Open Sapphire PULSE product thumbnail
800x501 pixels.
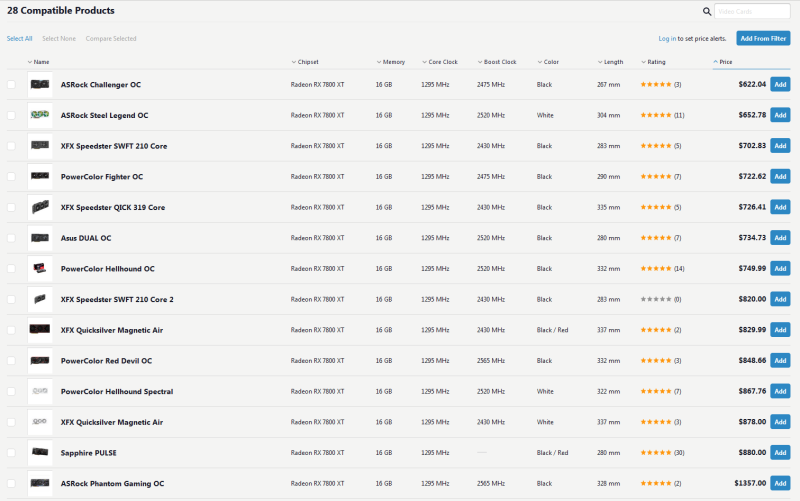coord(40,453)
